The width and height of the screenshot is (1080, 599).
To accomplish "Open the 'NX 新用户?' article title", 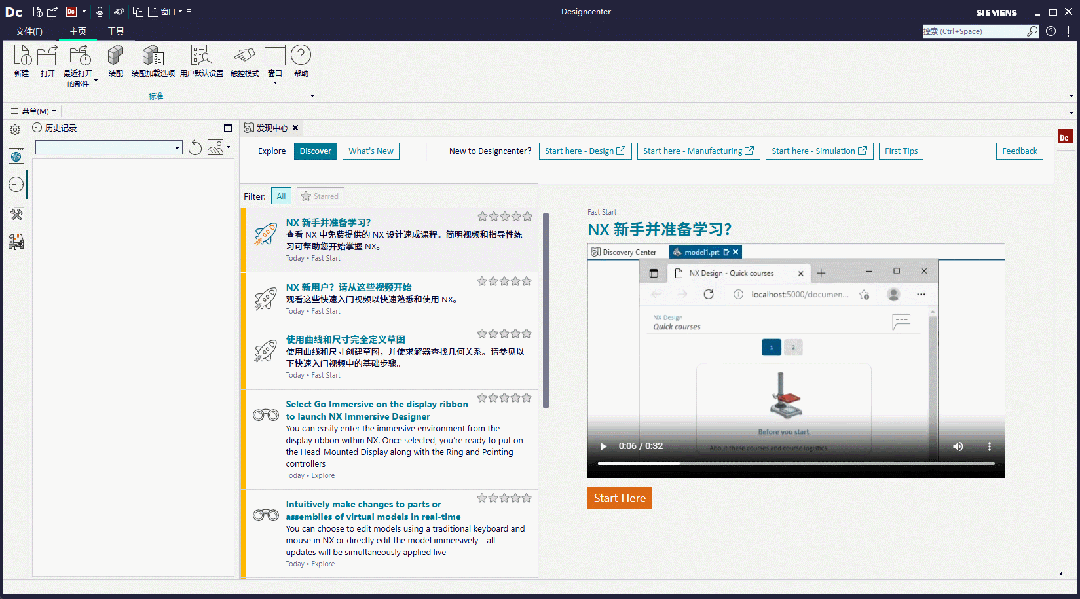I will (349, 287).
